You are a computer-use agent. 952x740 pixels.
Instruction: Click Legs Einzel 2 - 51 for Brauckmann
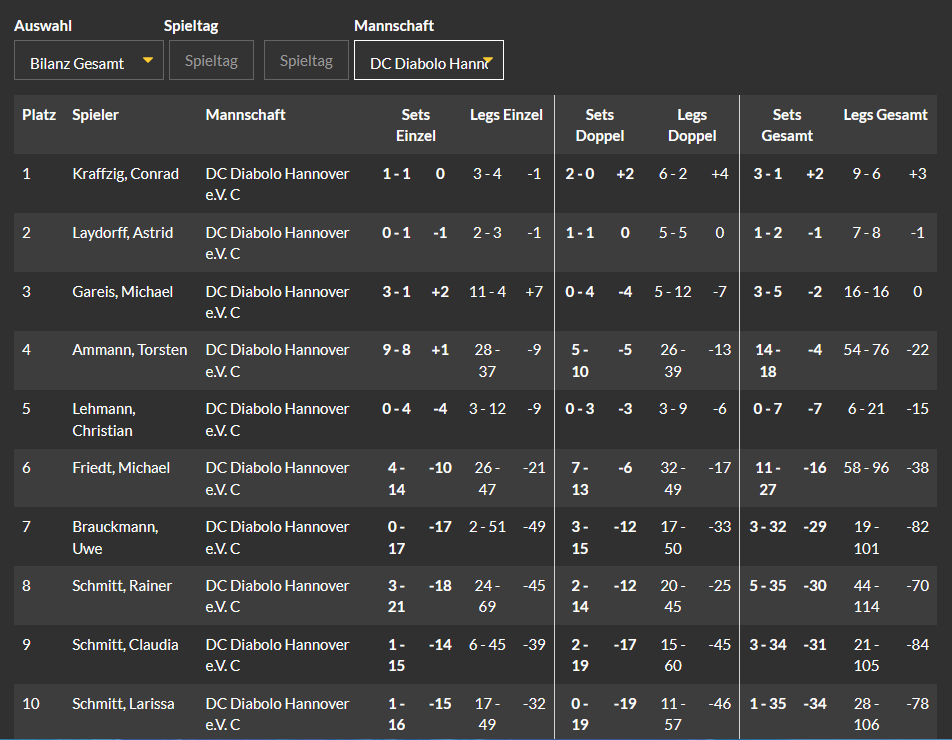point(488,527)
